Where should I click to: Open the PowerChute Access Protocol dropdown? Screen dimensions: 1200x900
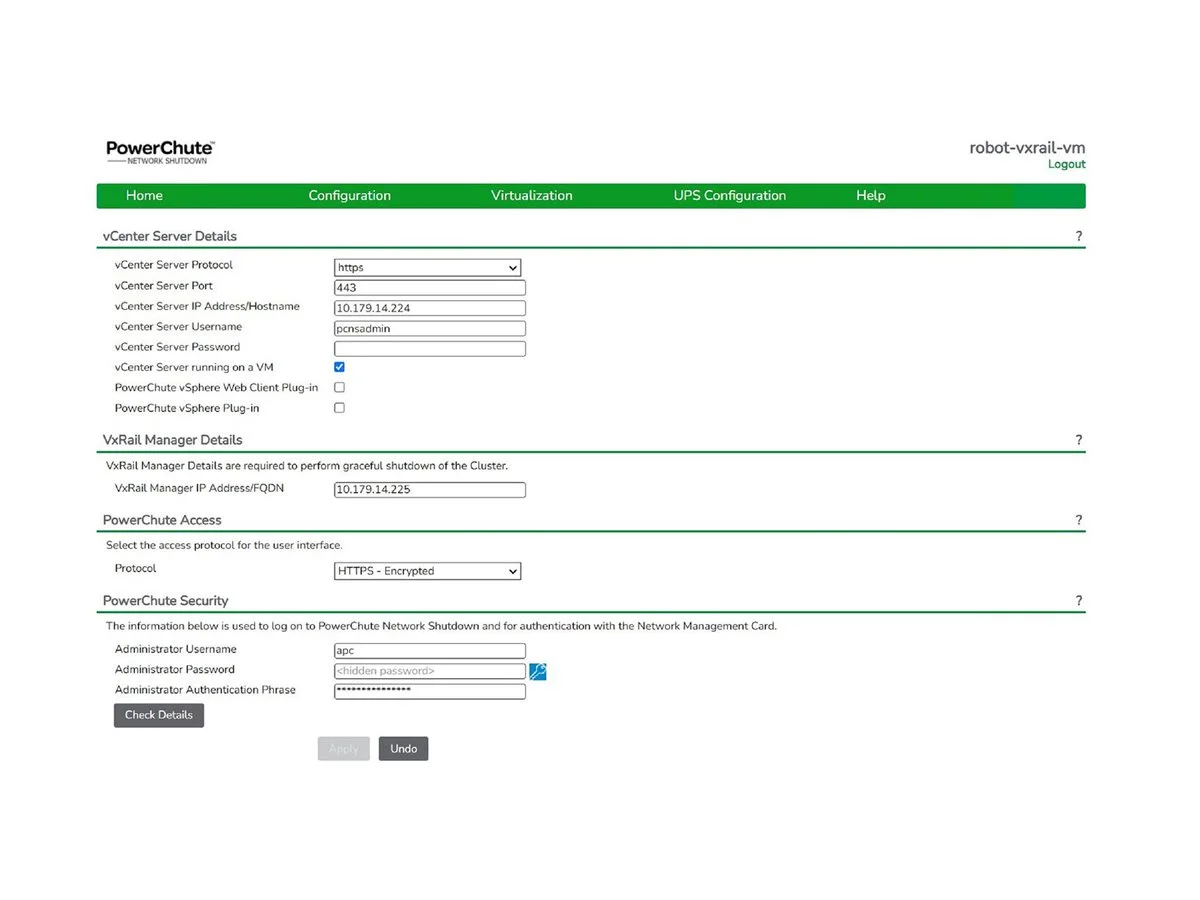(x=427, y=570)
